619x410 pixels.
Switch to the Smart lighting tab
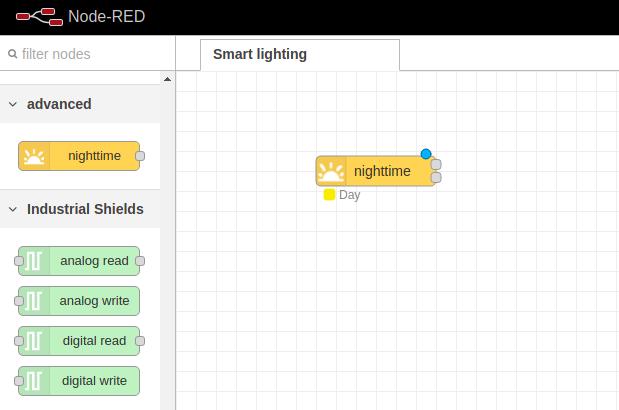tap(300, 54)
